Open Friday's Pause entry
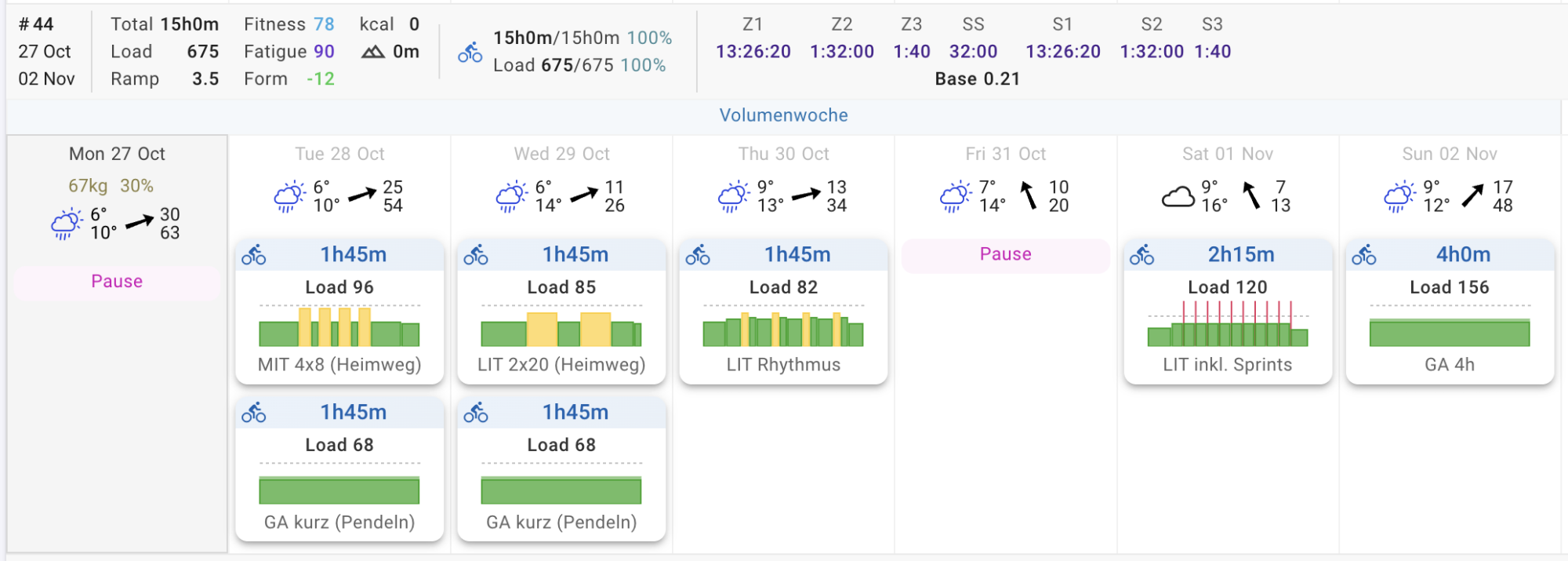Viewport: 1568px width, 561px height. click(x=1005, y=255)
